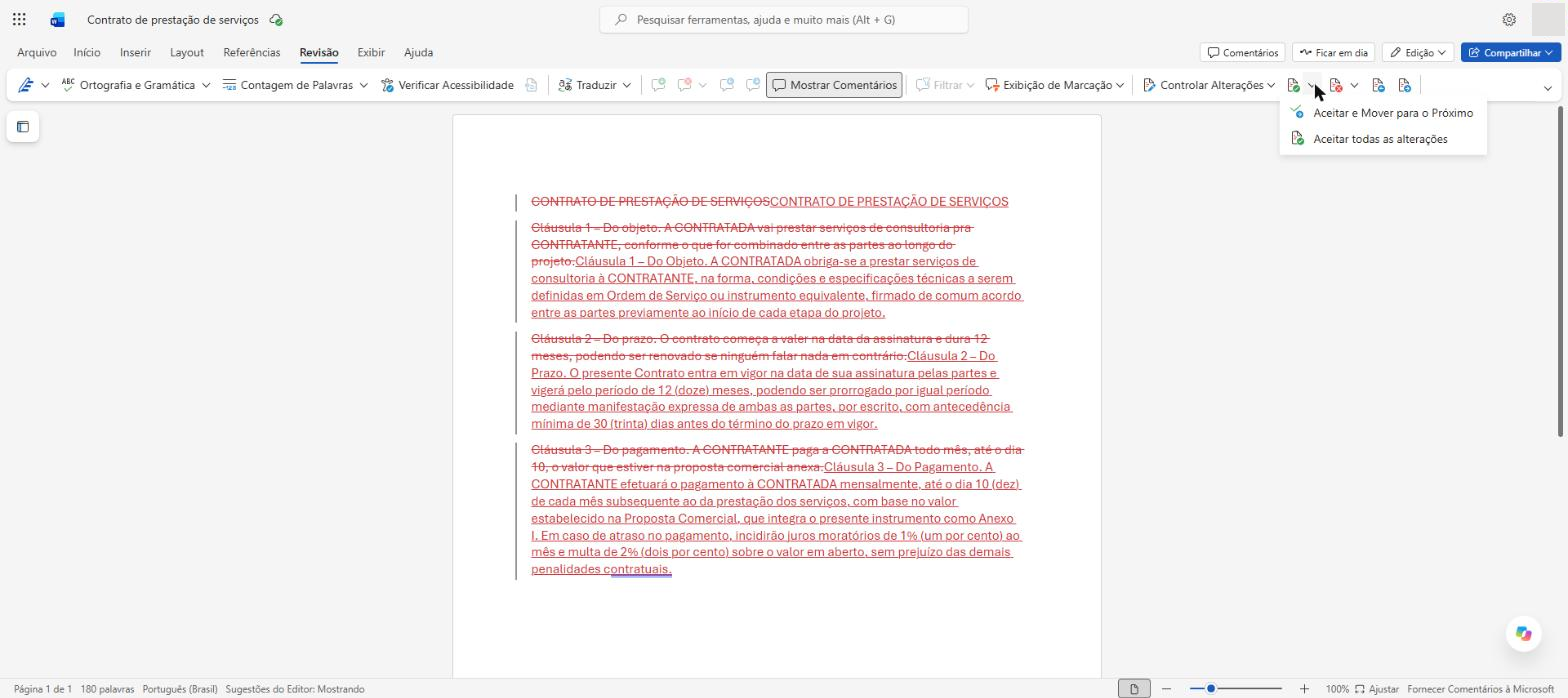Click Verificar Acessibilidade
The height and width of the screenshot is (698, 1568).
click(447, 85)
